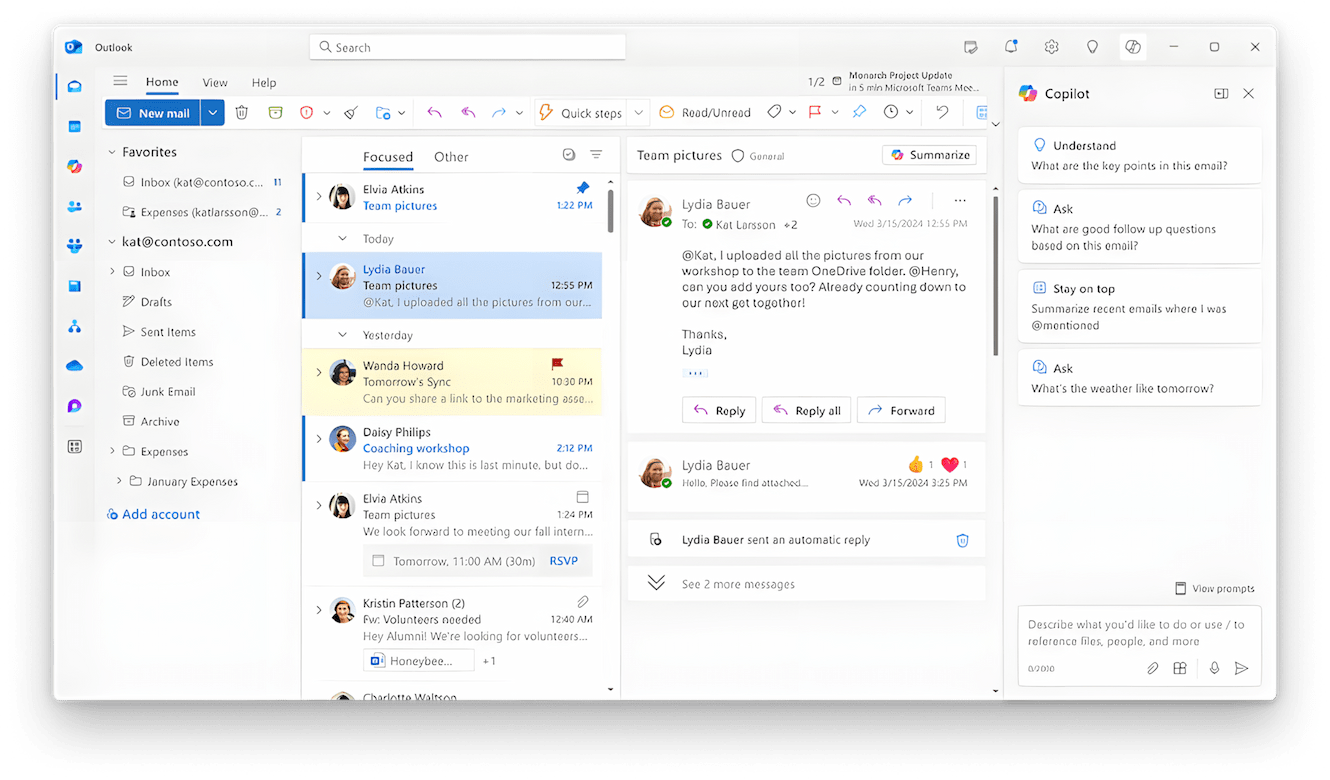
Task: Click the Reply all button below message
Action: coord(806,410)
